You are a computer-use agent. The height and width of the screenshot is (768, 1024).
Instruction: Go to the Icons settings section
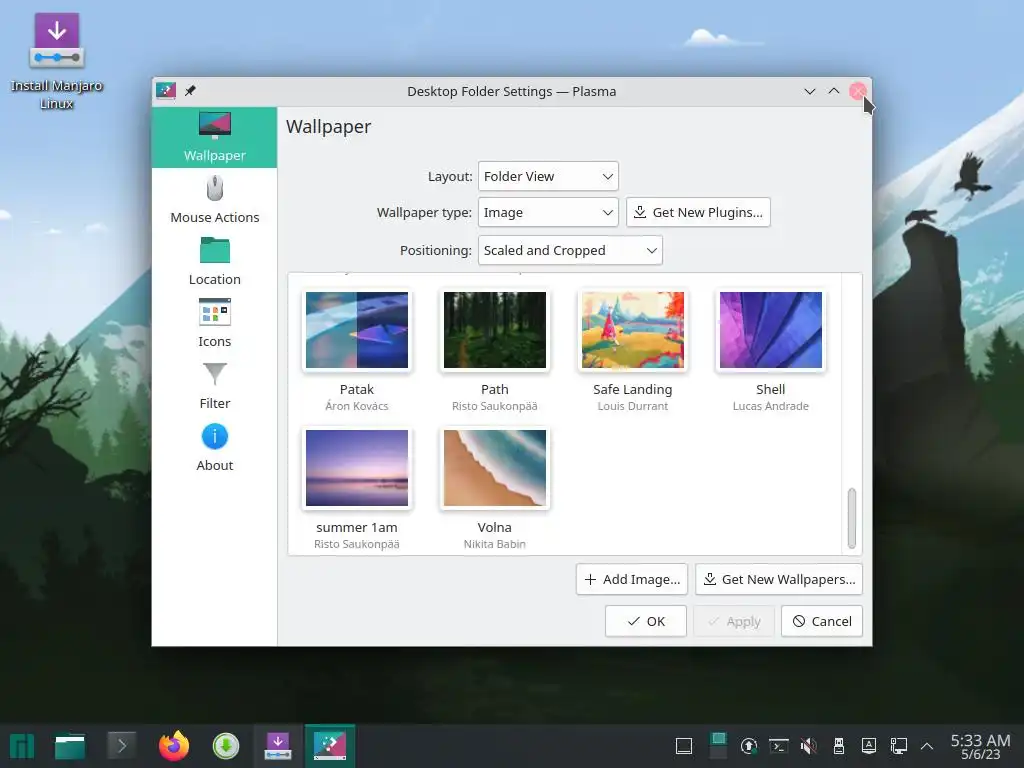(214, 323)
